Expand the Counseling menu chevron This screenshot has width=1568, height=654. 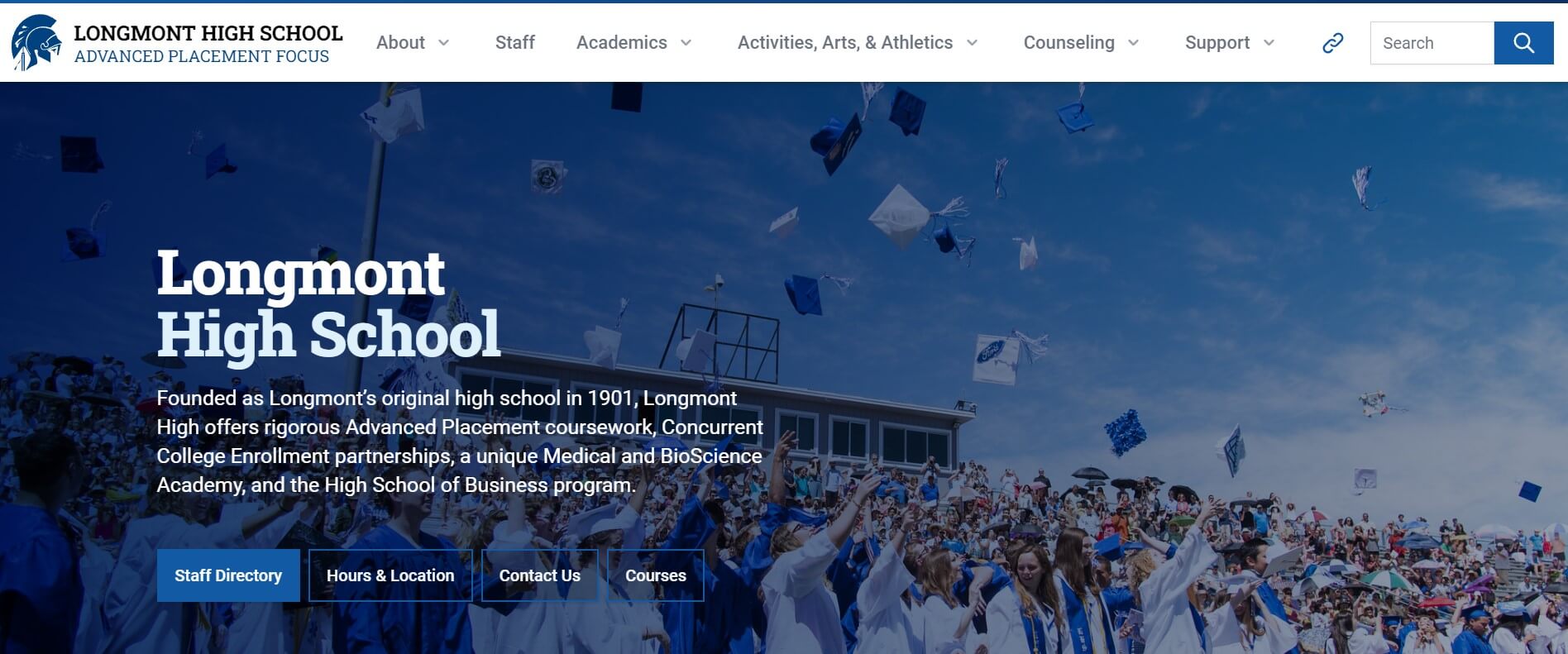tap(1134, 43)
